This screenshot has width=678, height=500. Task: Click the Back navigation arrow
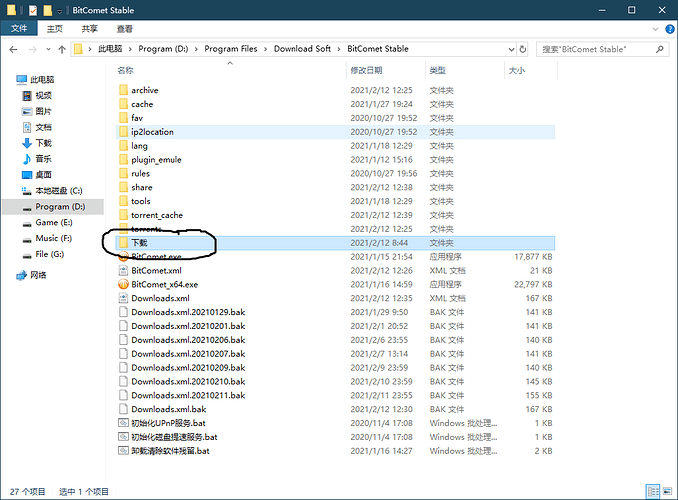point(11,48)
